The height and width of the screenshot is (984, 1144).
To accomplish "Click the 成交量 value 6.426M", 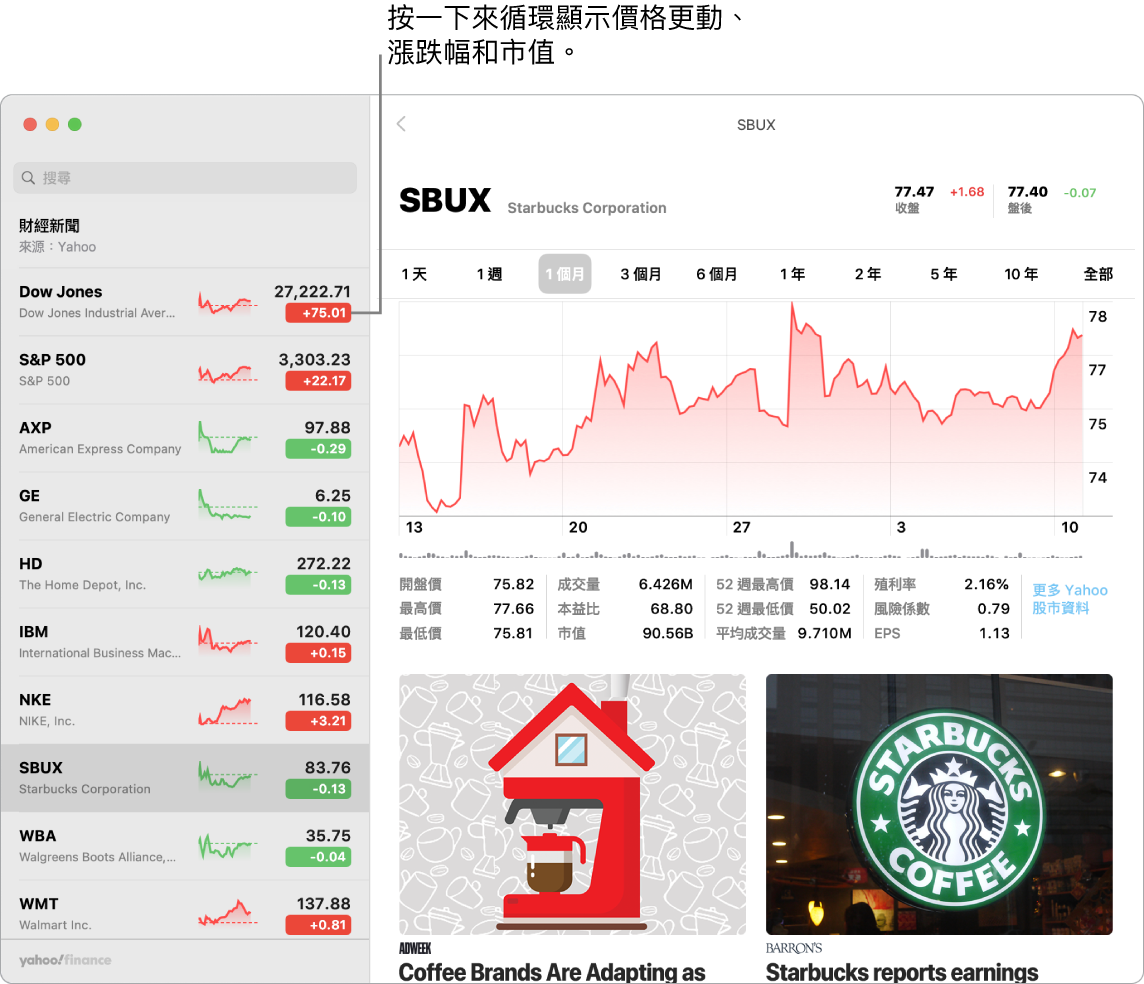I will [x=665, y=584].
